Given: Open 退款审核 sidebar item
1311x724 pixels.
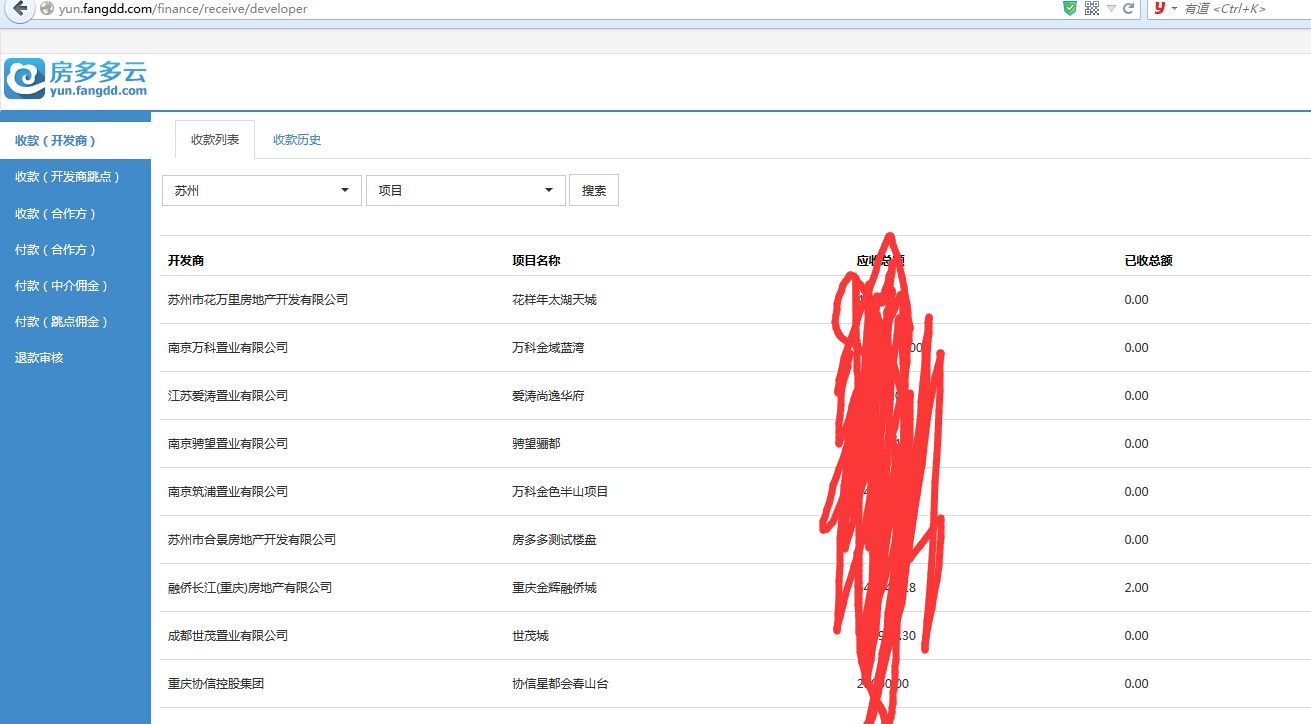Looking at the screenshot, I should click(x=75, y=357).
